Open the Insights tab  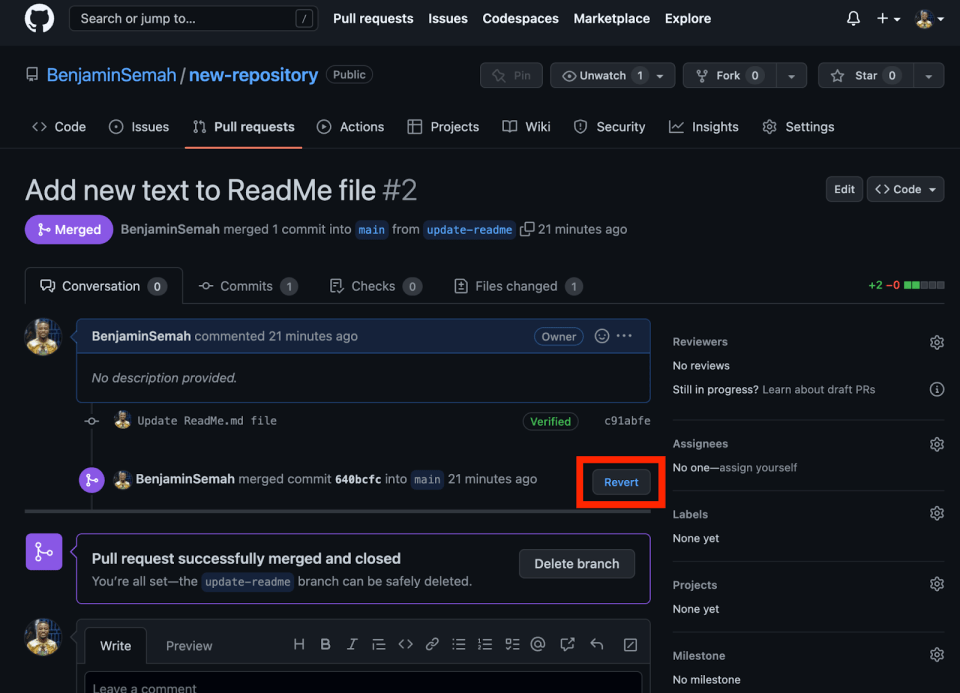(703, 127)
